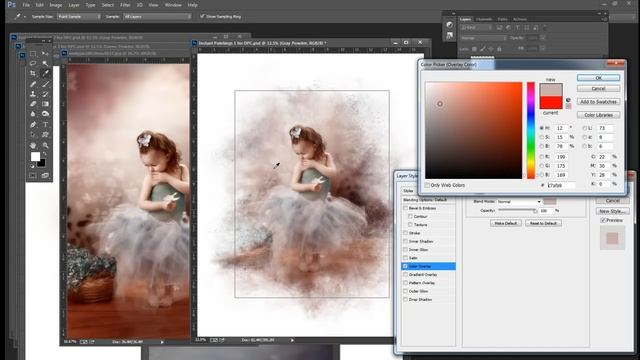Click OK in the Color Picker
The image size is (640, 360).
tap(598, 78)
